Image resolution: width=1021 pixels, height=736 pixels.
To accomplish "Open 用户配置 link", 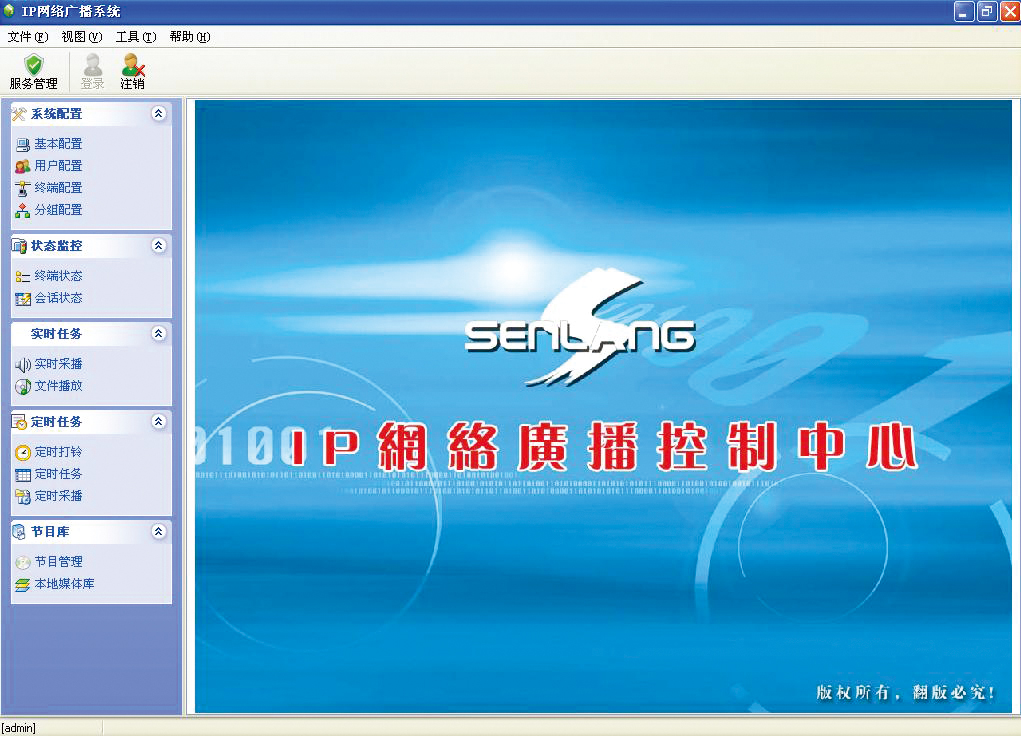I will coord(59,166).
